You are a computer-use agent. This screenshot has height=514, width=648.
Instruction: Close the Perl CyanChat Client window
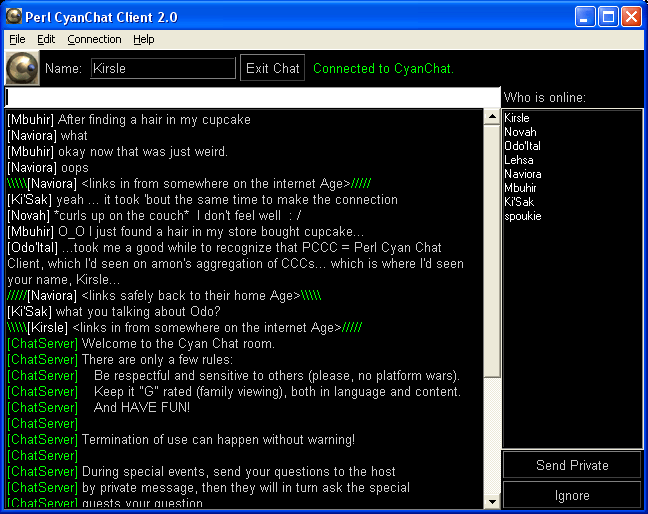tap(631, 17)
